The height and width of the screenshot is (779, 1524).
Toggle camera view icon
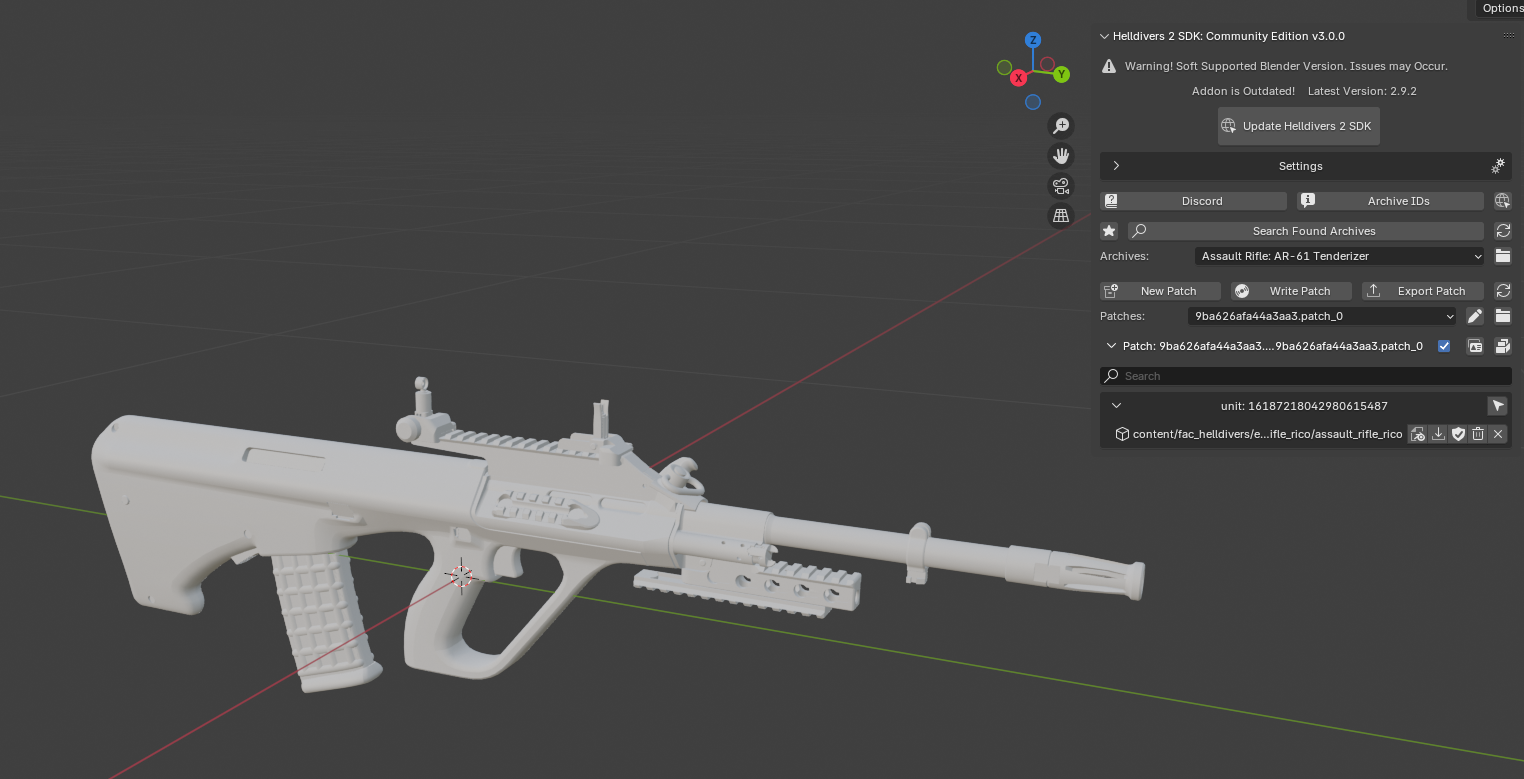pyautogui.click(x=1061, y=186)
